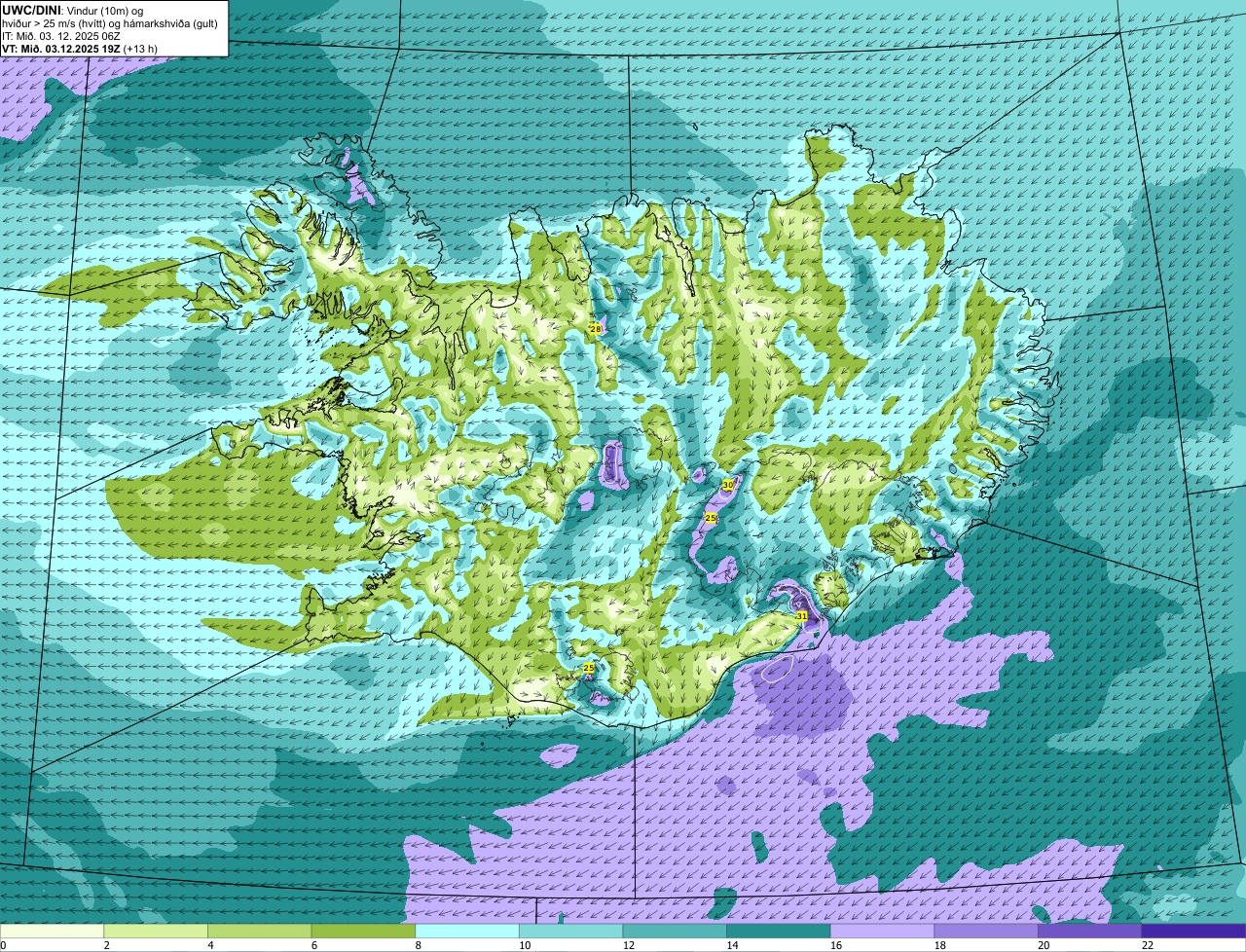Click the '(+13 h)' forecast offset text
The height and width of the screenshot is (952, 1246).
tap(140, 49)
